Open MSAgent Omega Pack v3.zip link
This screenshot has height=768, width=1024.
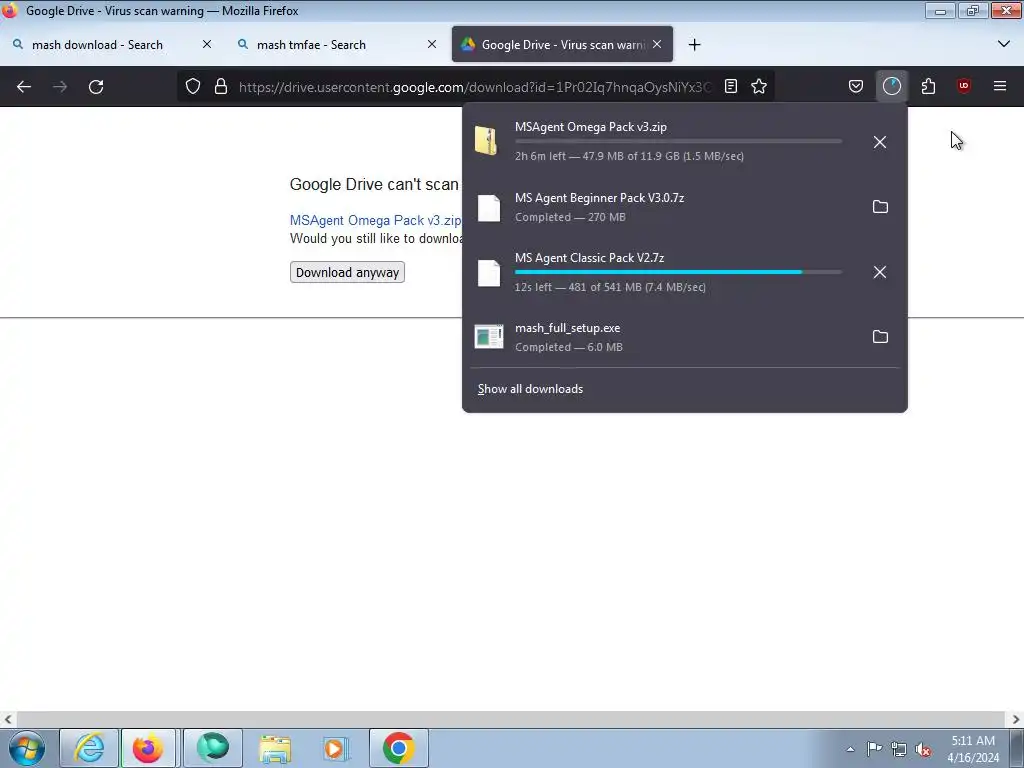coord(376,220)
